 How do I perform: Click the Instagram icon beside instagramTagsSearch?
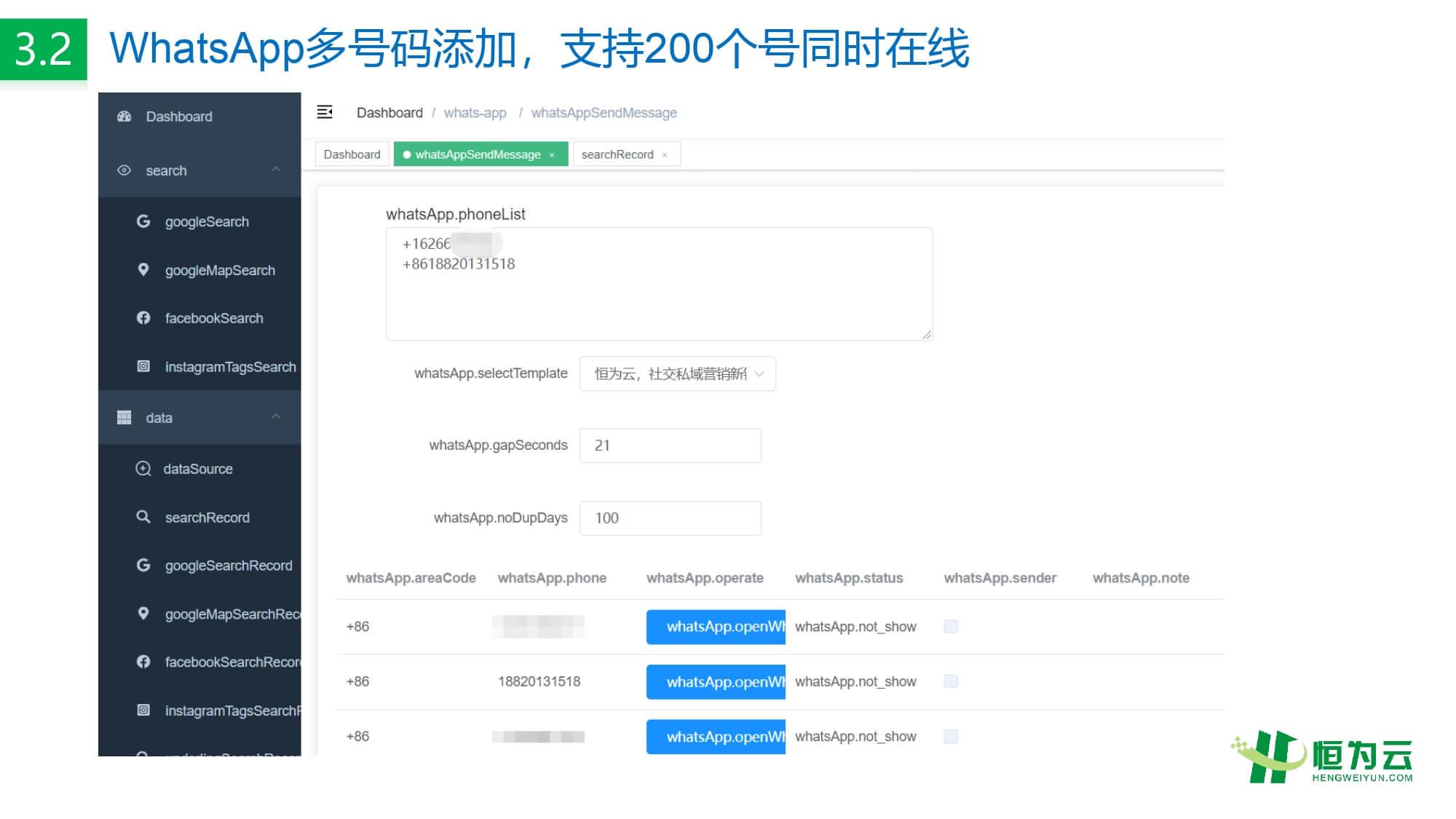click(x=143, y=366)
